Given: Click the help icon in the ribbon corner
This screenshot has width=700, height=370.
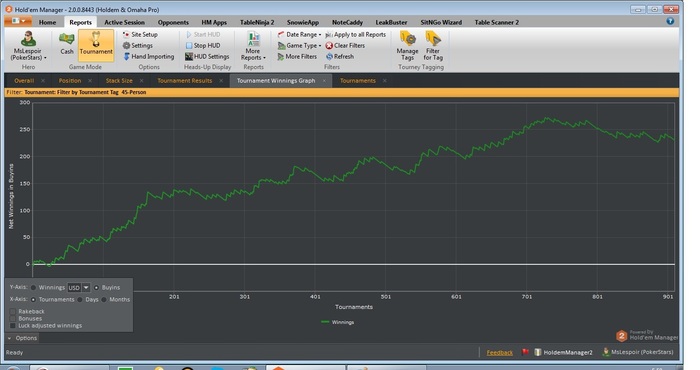Looking at the screenshot, I should 670,21.
